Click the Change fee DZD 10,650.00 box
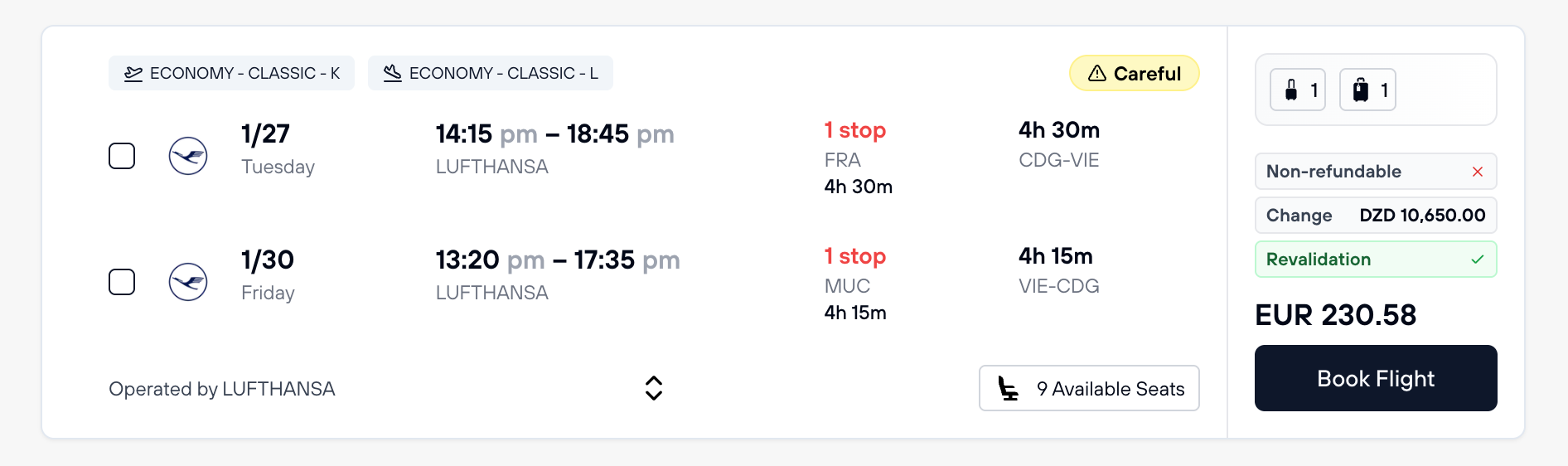This screenshot has height=466, width=1568. coord(1376,216)
